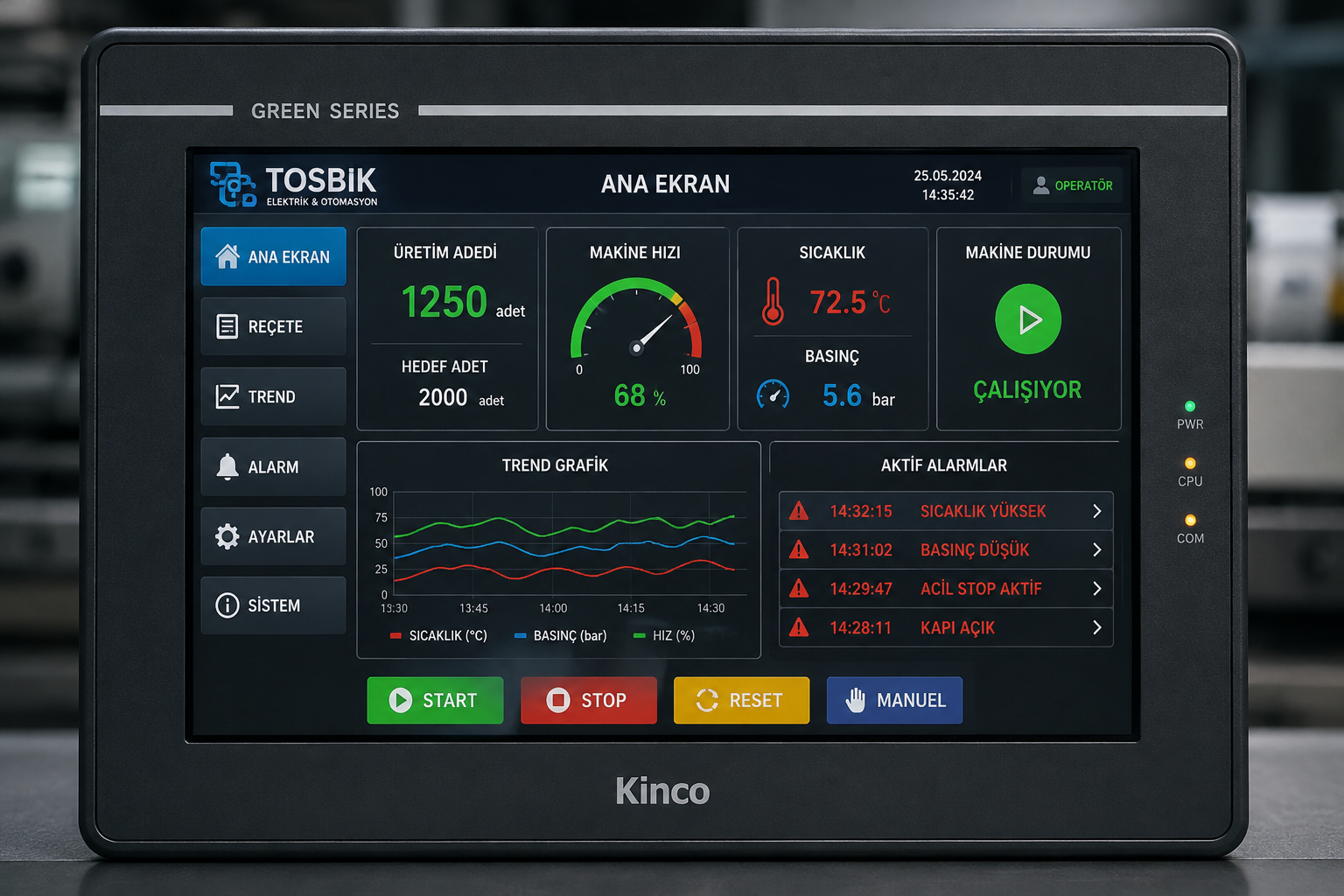This screenshot has width=1344, height=896.
Task: Expand the ACİL STOP AKTİF alarm chevron
Action: (x=1096, y=589)
